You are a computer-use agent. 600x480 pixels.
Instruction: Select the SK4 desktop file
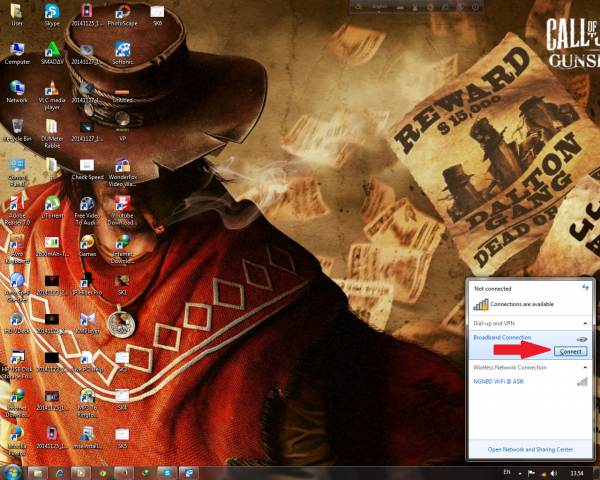122,399
